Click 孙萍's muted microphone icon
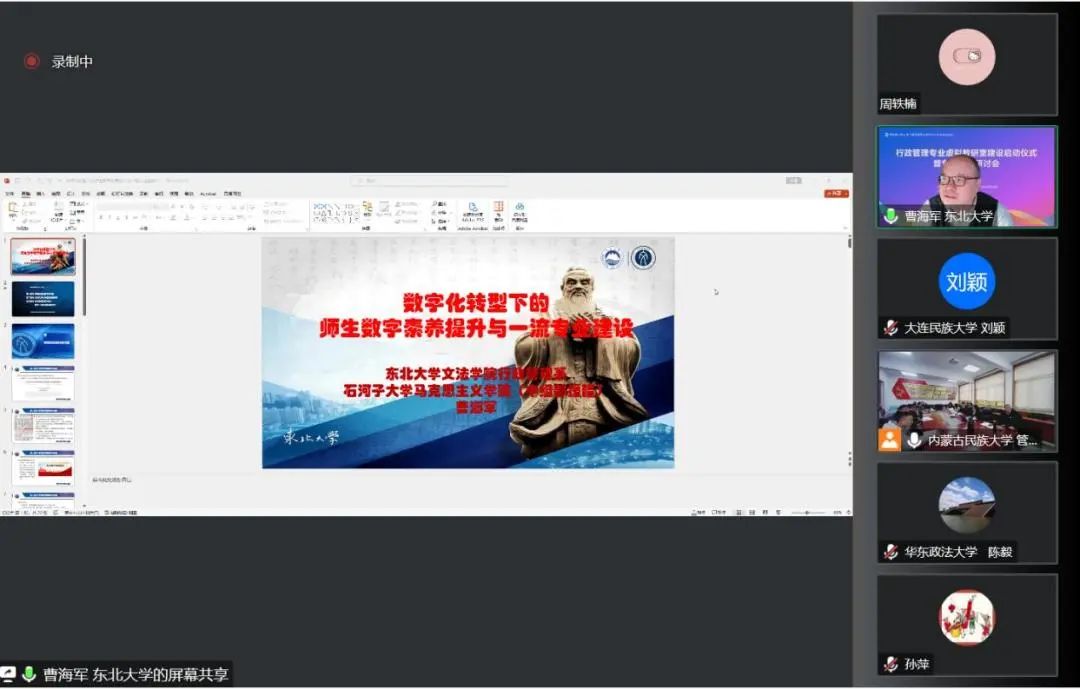Image resolution: width=1080 pixels, height=689 pixels. [890, 664]
